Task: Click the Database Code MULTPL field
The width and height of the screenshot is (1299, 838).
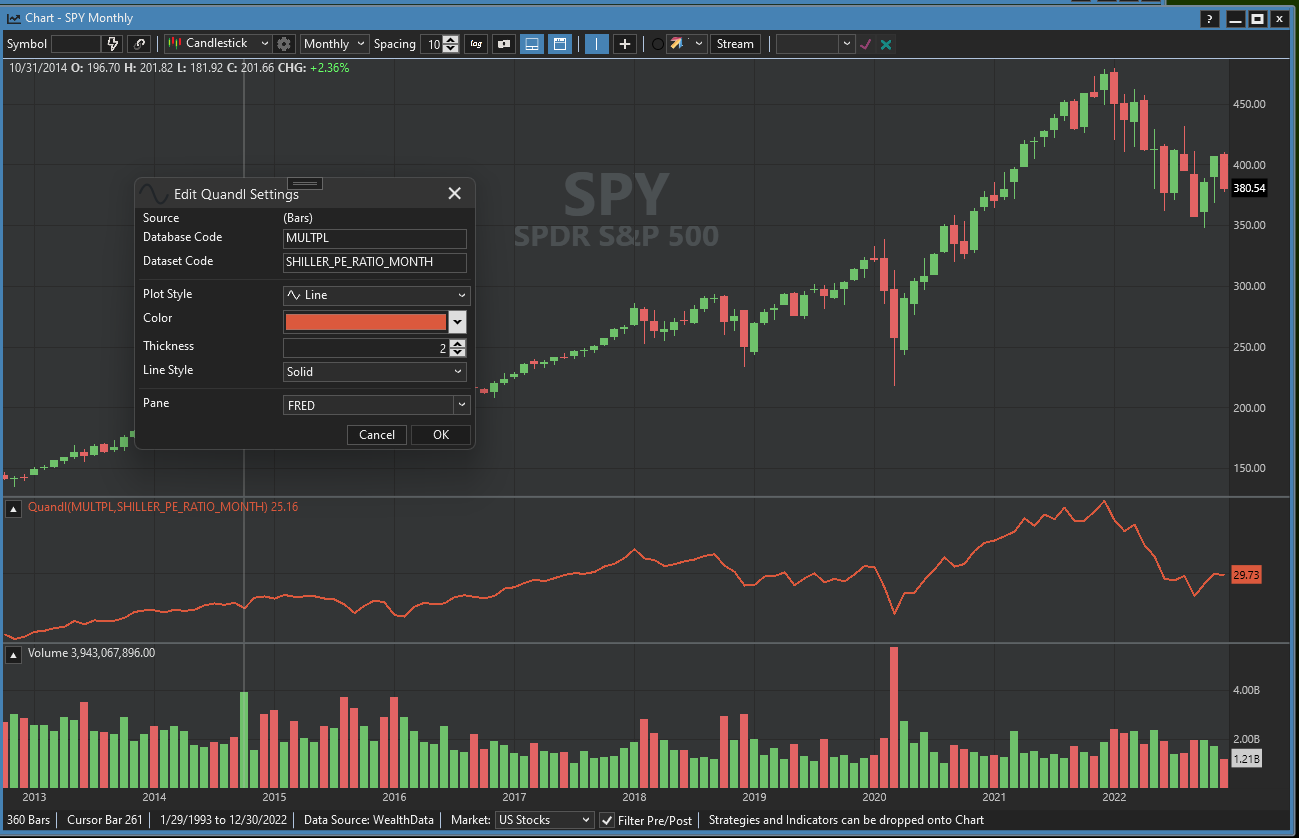Action: coord(375,239)
